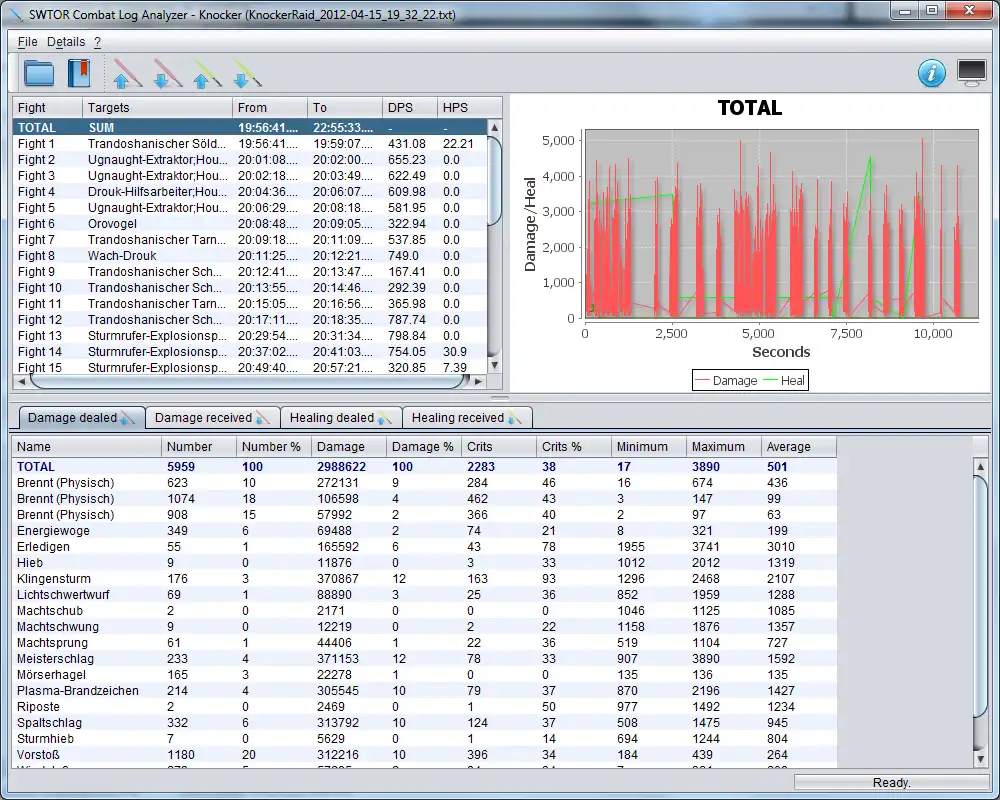Click the blue book with bookmark icon
1000x800 pixels.
pos(79,73)
